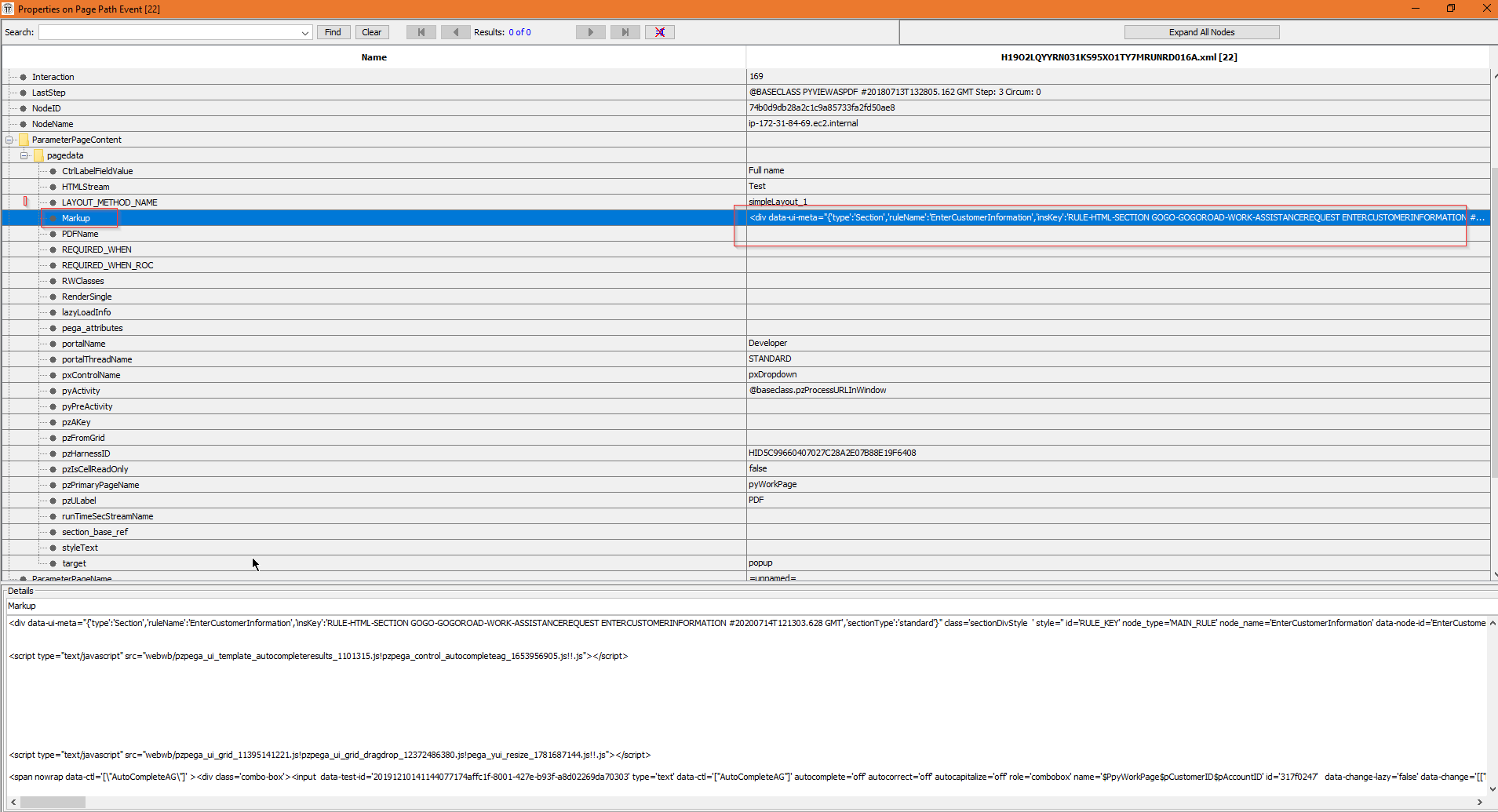Click the property tree vertical scrollbar

click(x=1494, y=322)
